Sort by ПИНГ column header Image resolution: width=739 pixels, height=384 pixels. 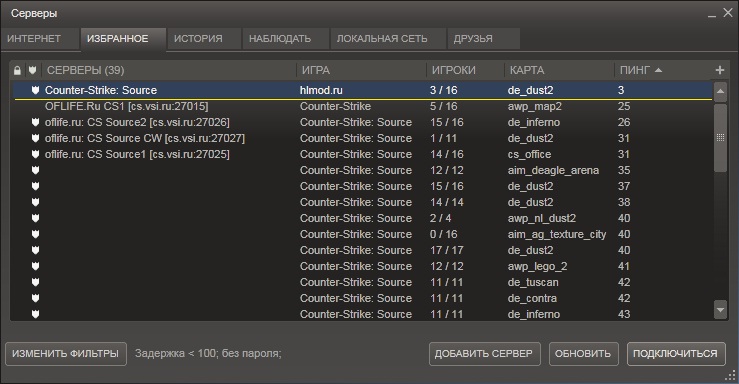tap(640, 70)
